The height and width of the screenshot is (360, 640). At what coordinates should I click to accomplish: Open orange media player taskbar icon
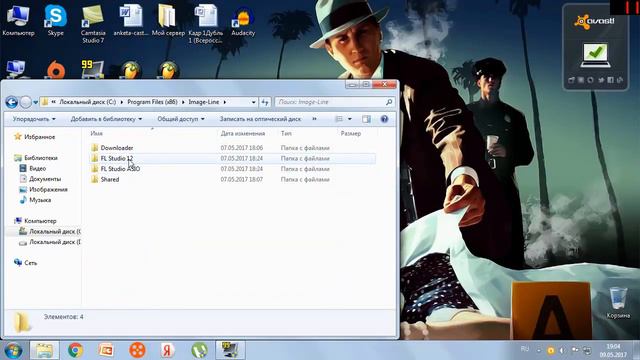(x=137, y=350)
